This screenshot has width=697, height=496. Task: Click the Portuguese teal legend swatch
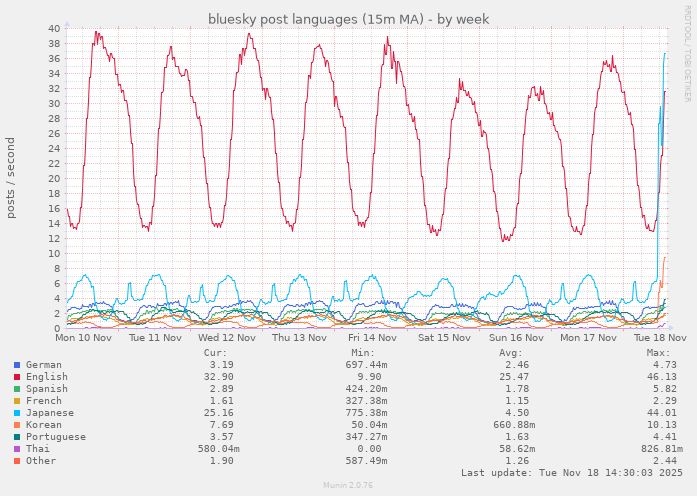17,437
